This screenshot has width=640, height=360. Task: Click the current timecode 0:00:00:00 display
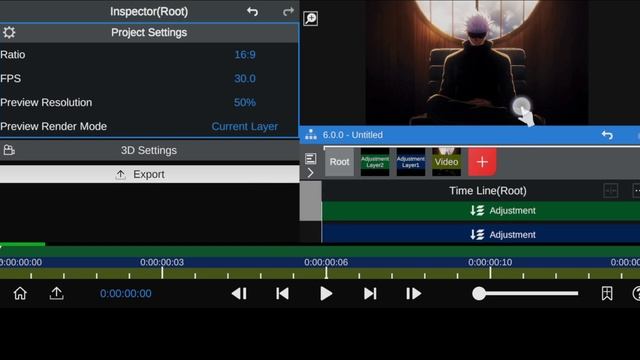click(x=126, y=293)
